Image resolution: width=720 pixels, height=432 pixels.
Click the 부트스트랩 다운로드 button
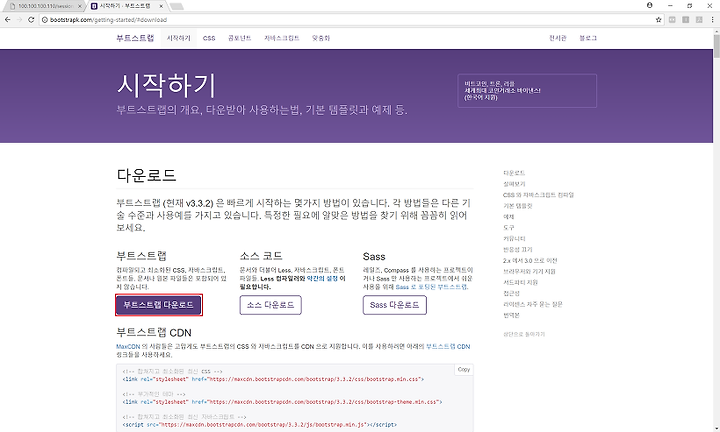pos(158,305)
